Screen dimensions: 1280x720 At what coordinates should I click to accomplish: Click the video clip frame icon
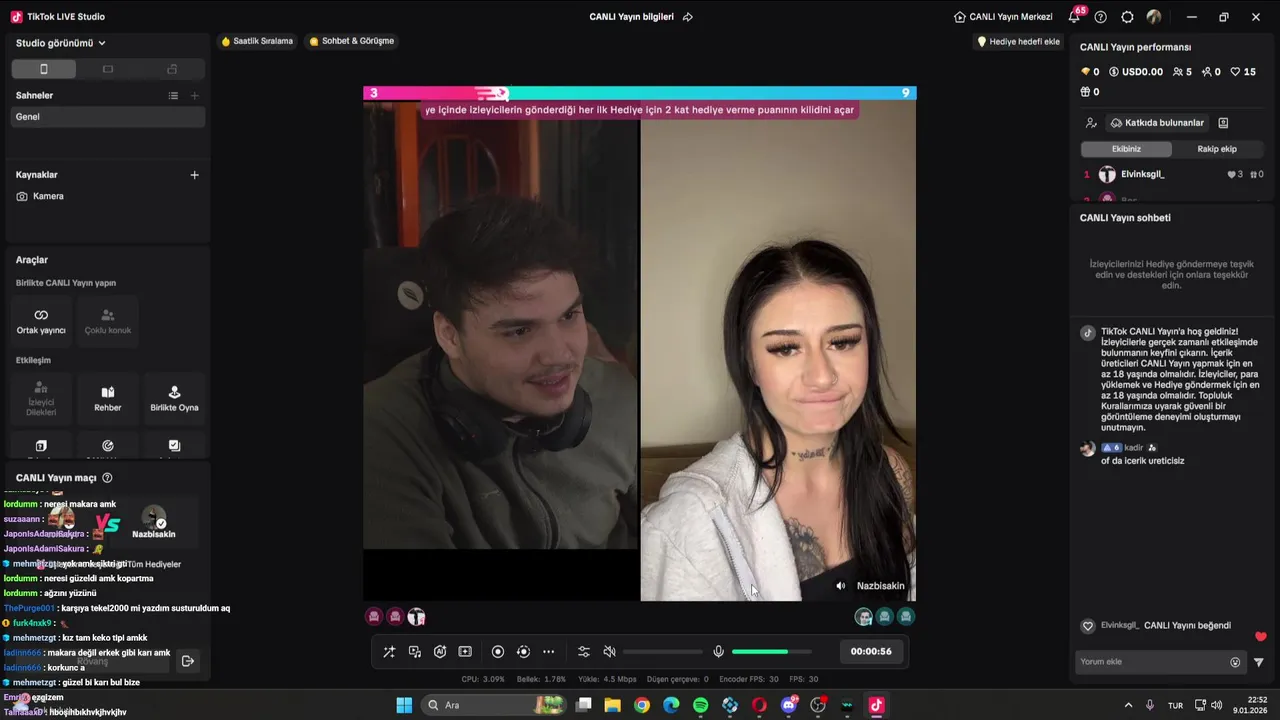[465, 652]
